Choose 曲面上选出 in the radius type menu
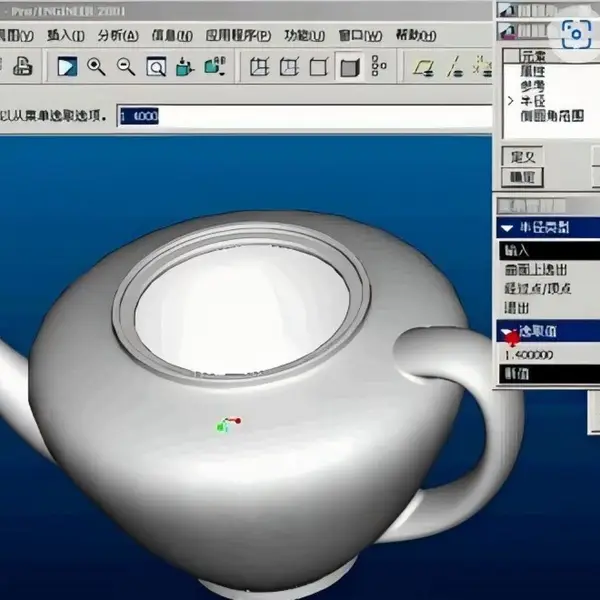600x600 pixels. (x=536, y=270)
